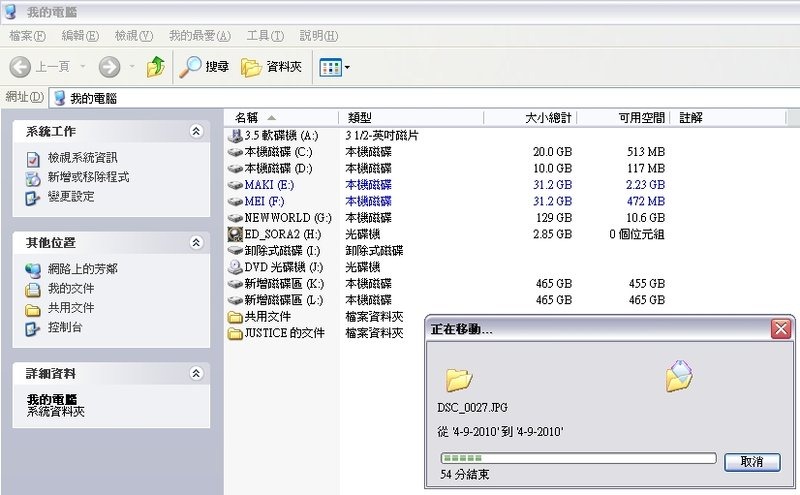Open the 工具(T) menu
Viewport: 800px width, 495px height.
coord(264,36)
